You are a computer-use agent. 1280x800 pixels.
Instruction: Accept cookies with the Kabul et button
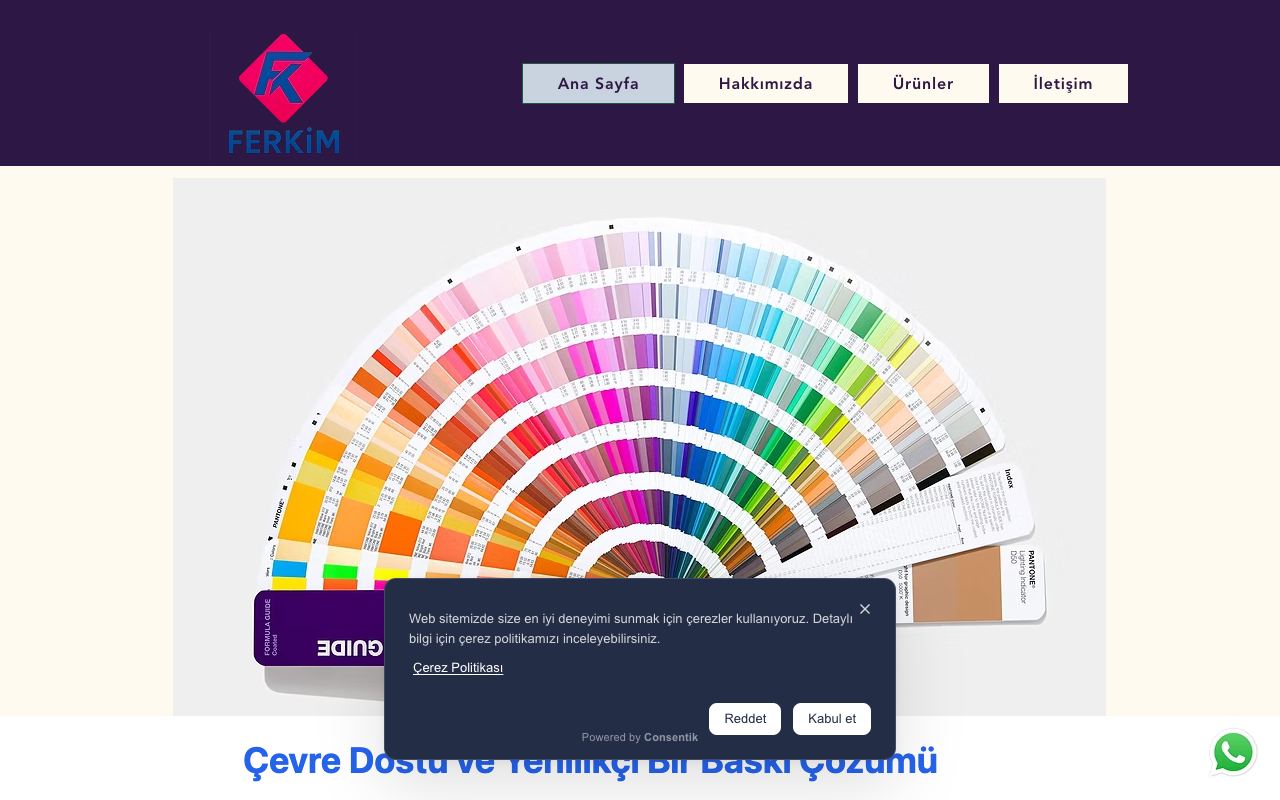point(832,719)
